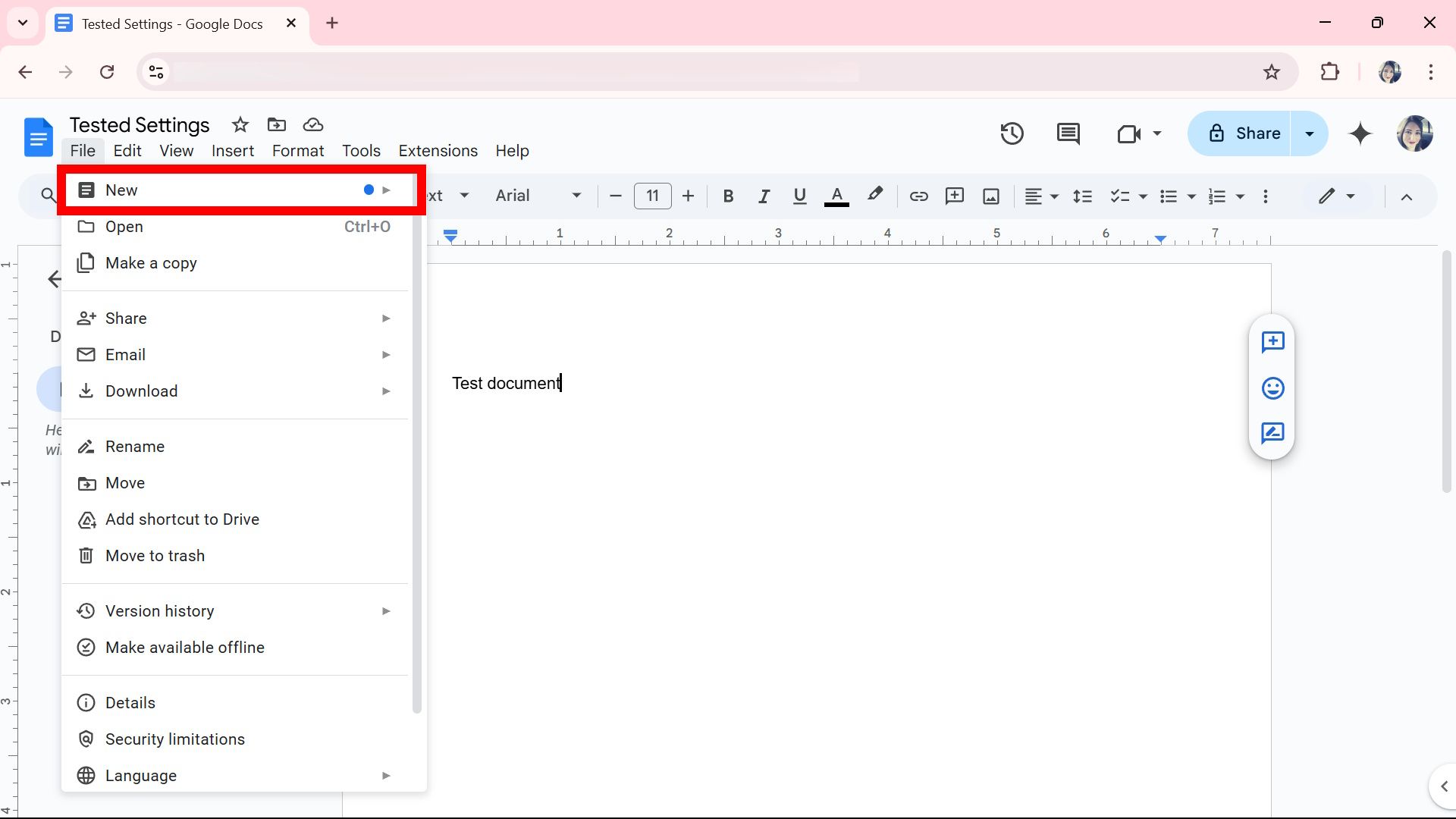Click the Bold formatting icon
This screenshot has height=819, width=1456.
point(728,195)
